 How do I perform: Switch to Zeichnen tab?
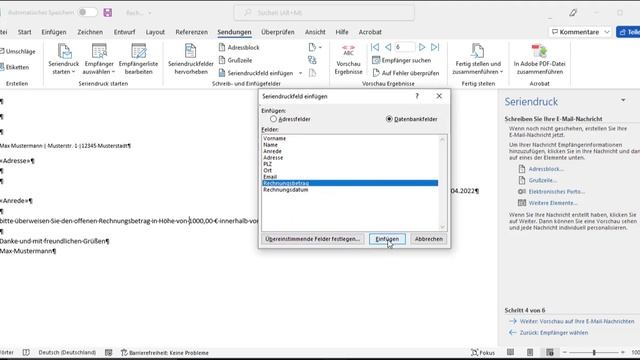pos(90,32)
